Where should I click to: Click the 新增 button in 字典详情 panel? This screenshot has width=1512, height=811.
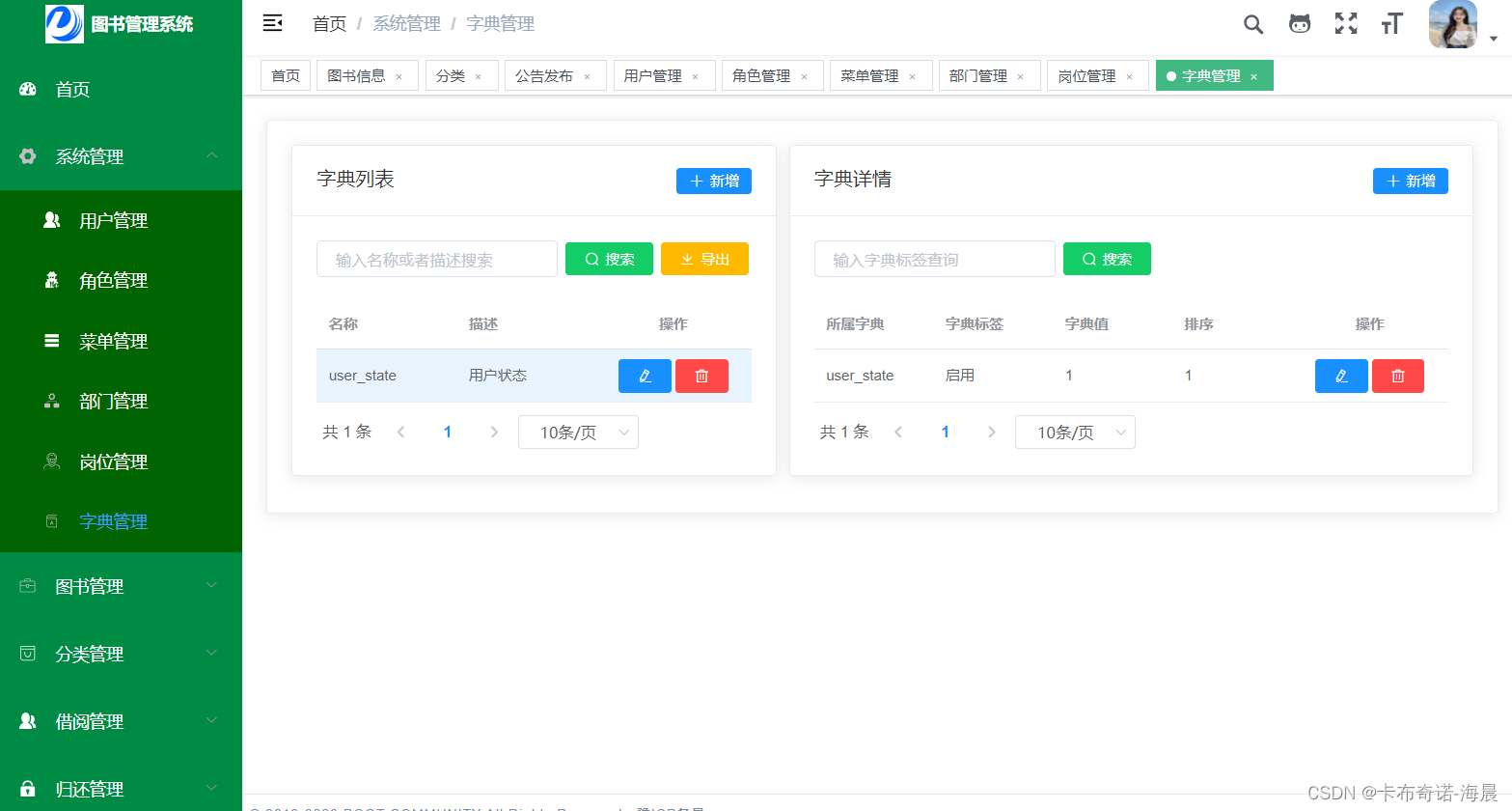[x=1410, y=181]
